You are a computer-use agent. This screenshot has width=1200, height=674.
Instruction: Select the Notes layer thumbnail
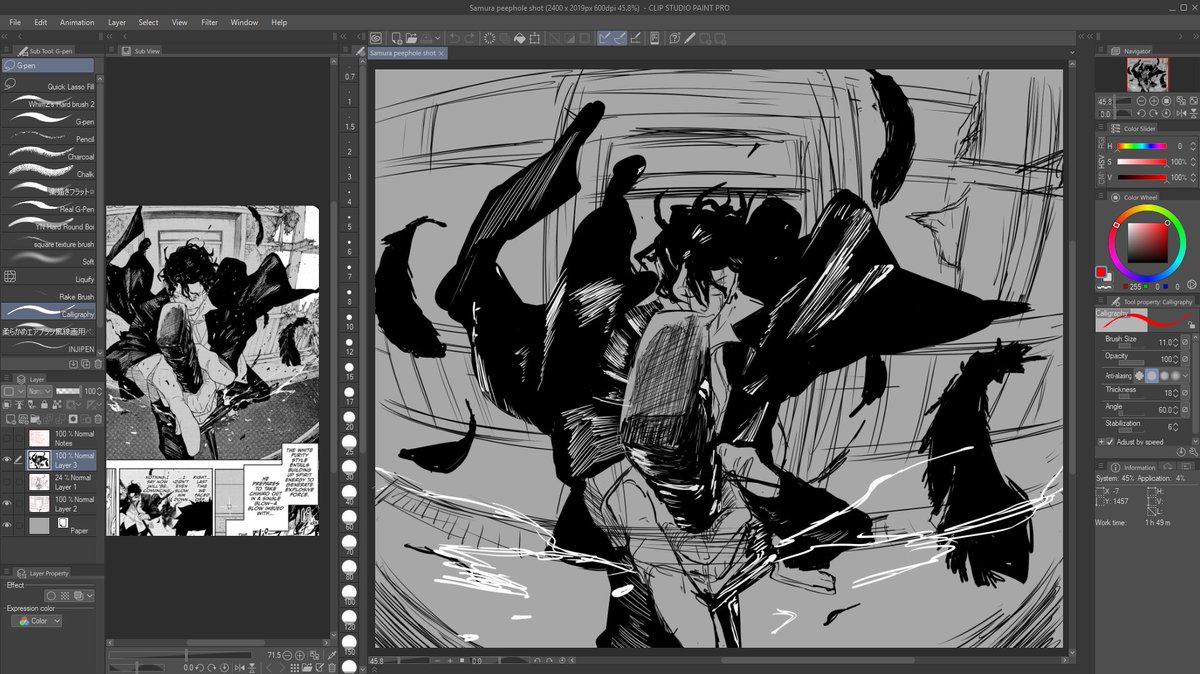click(39, 438)
